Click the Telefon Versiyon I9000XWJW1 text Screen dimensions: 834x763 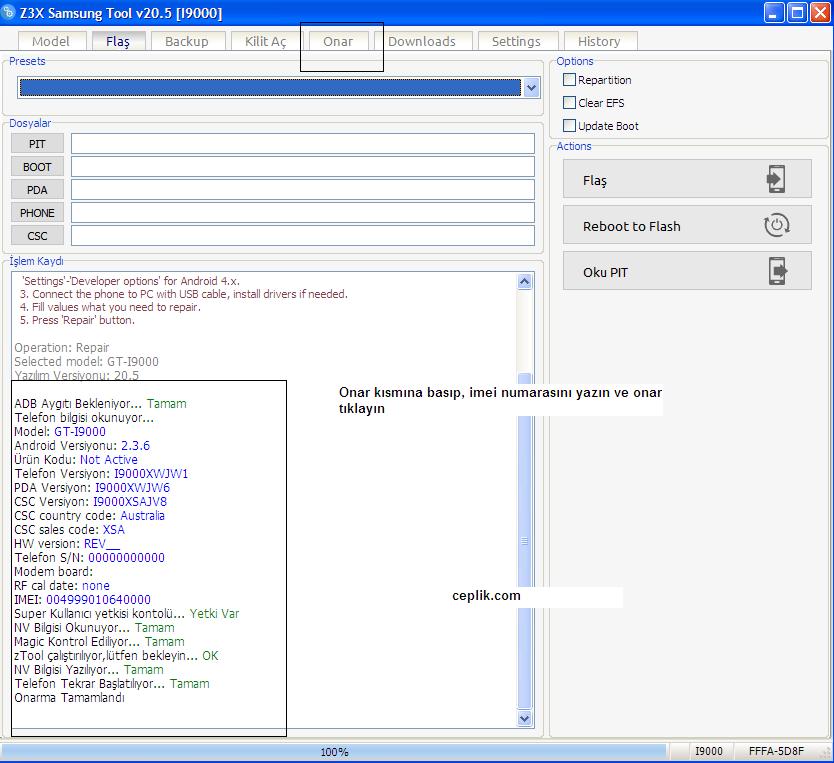click(151, 473)
